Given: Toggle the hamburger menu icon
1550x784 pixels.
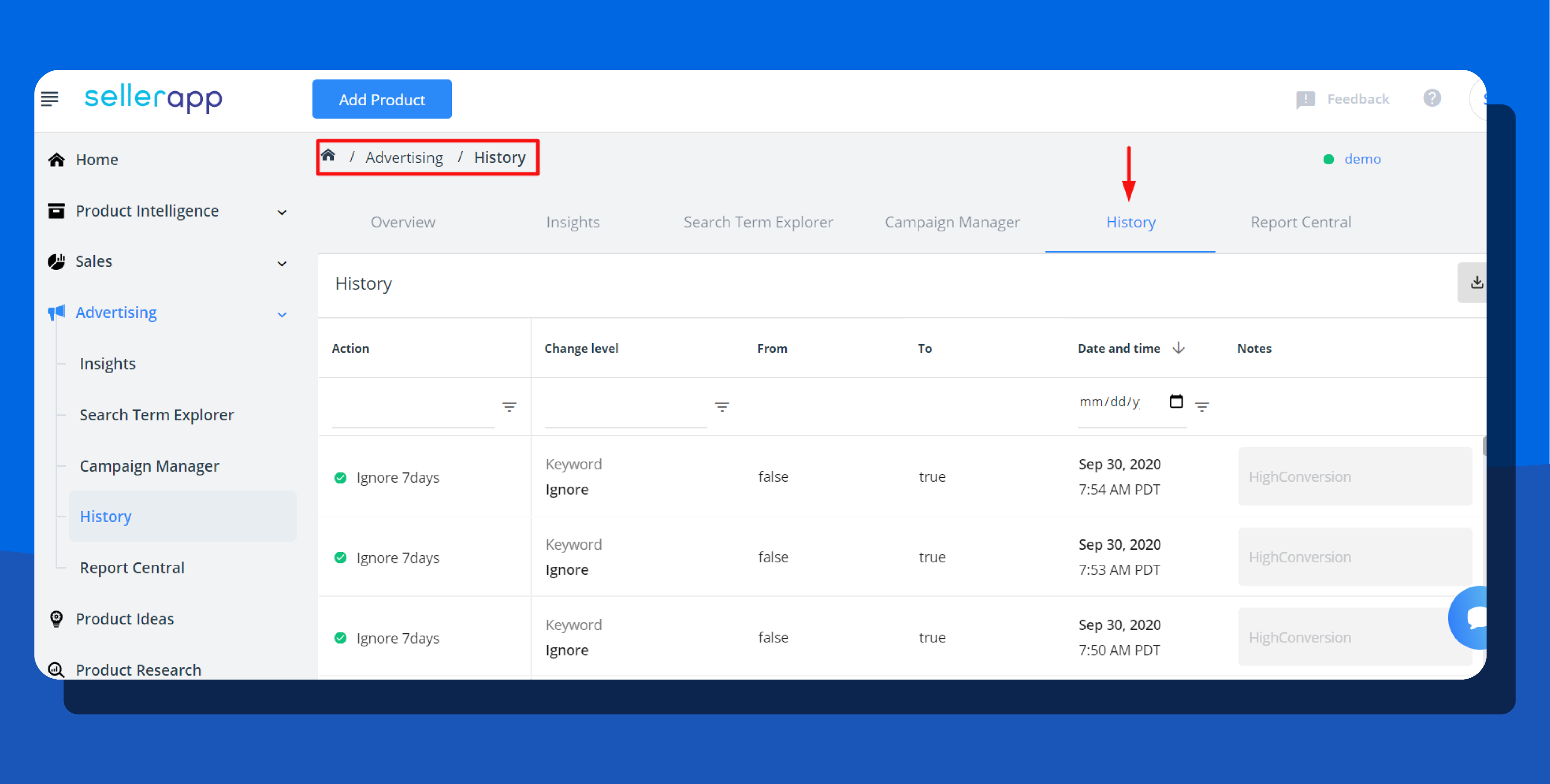Looking at the screenshot, I should tap(50, 99).
